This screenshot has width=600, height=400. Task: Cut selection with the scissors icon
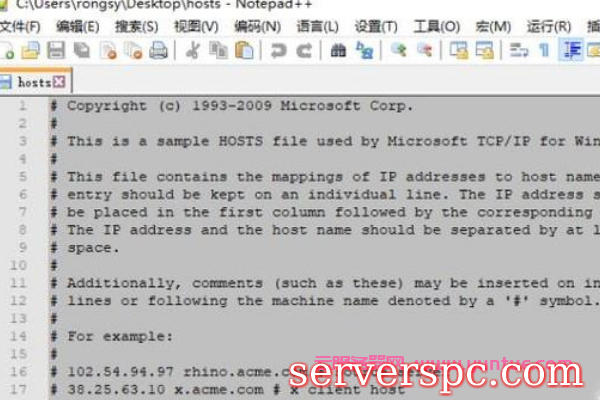192,51
